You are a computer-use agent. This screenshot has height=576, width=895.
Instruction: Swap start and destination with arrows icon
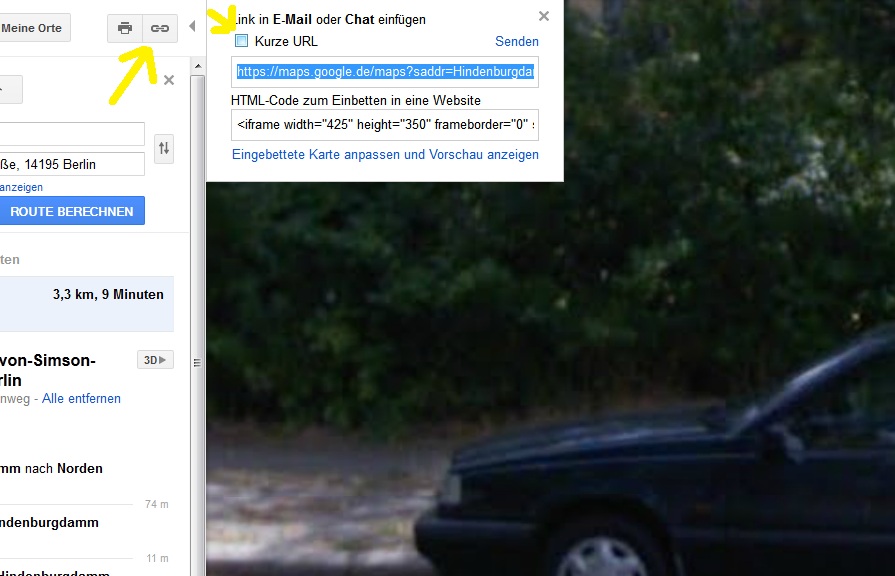[x=164, y=148]
